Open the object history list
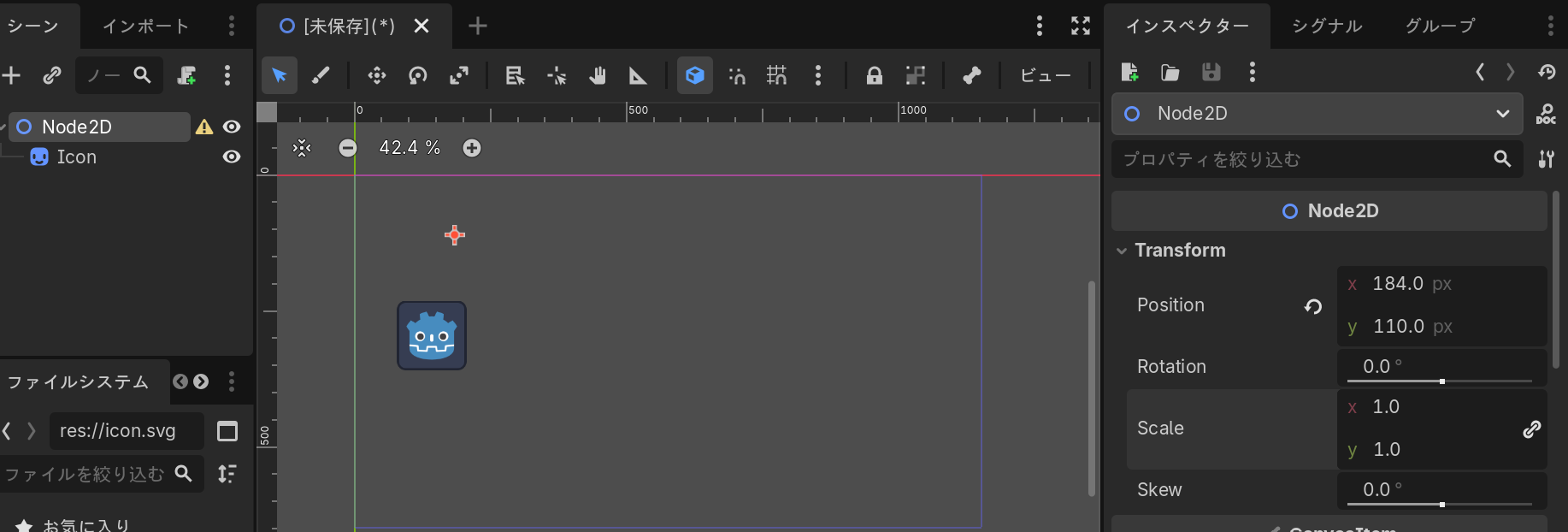 point(1547,72)
